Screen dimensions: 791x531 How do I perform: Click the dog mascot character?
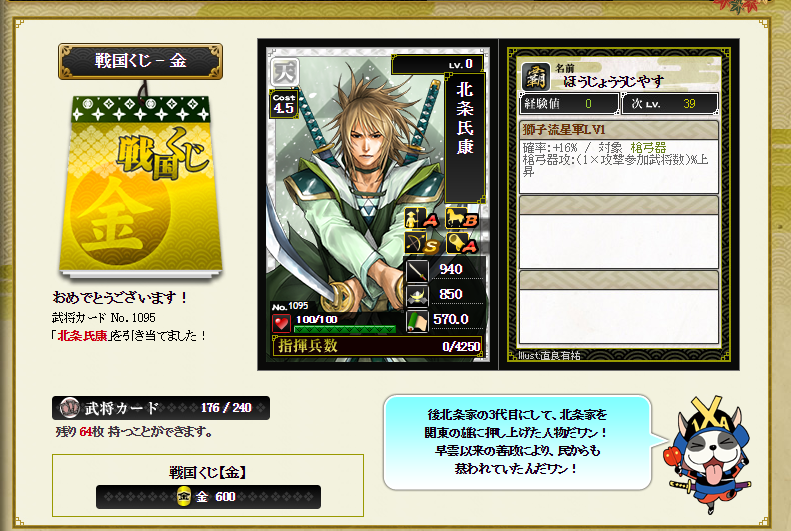tap(710, 452)
